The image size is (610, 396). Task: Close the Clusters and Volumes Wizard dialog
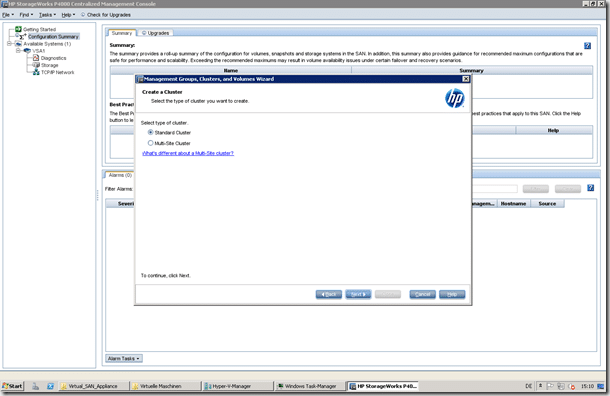point(466,79)
